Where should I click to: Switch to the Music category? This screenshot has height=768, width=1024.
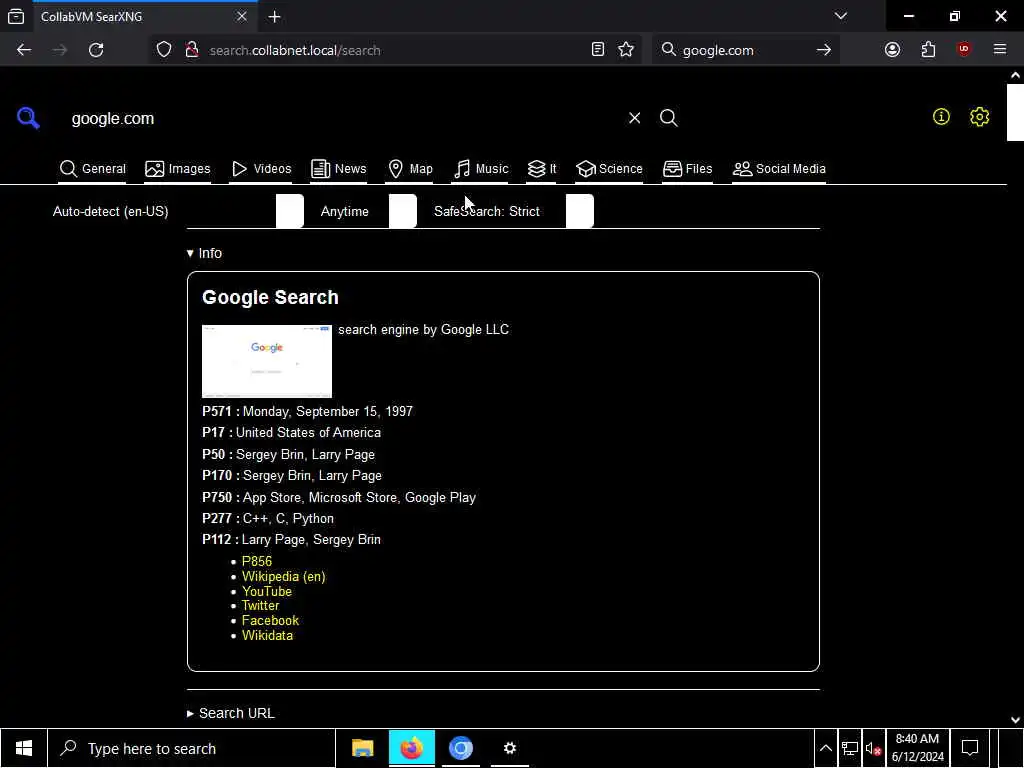[481, 169]
